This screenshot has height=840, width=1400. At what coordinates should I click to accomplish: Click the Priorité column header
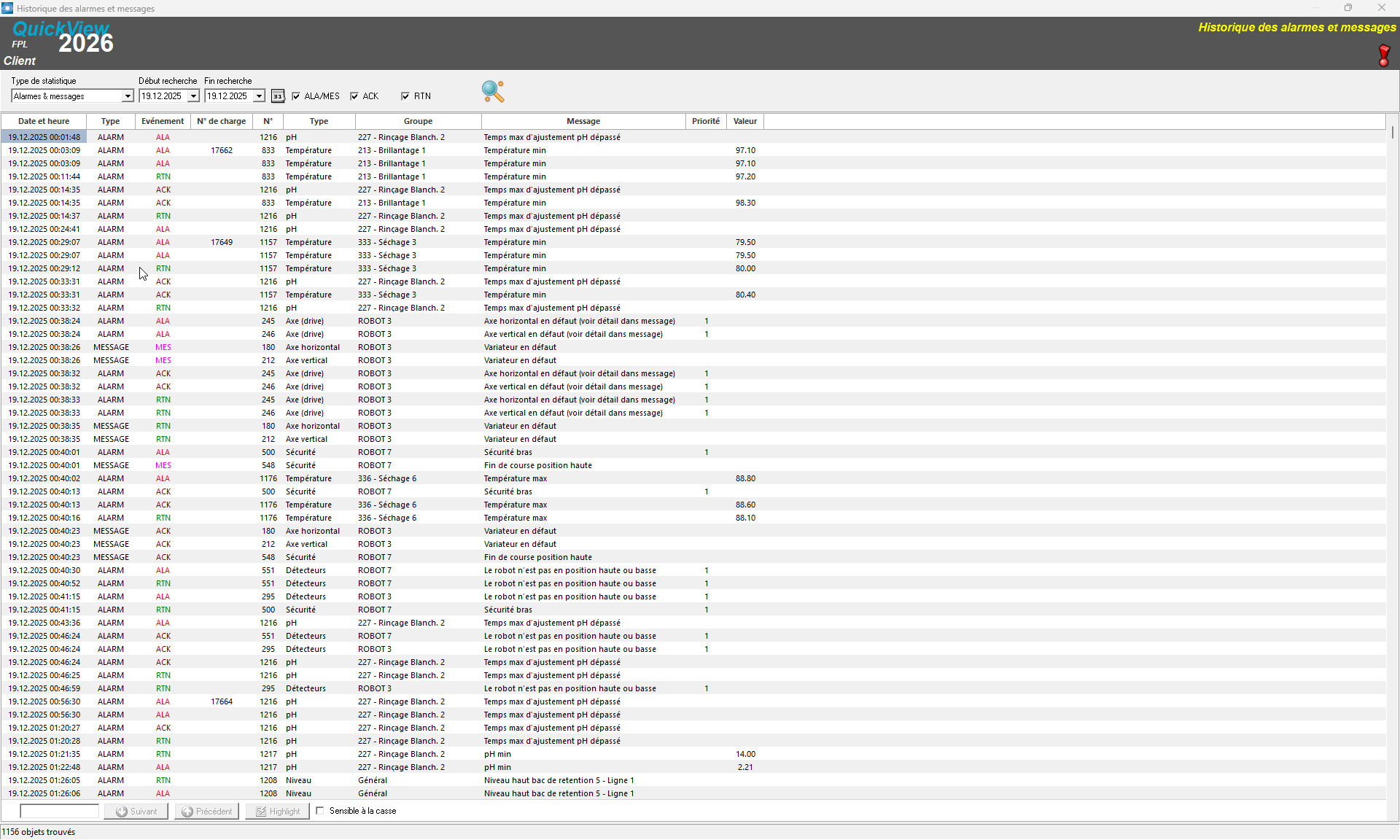[x=705, y=121]
